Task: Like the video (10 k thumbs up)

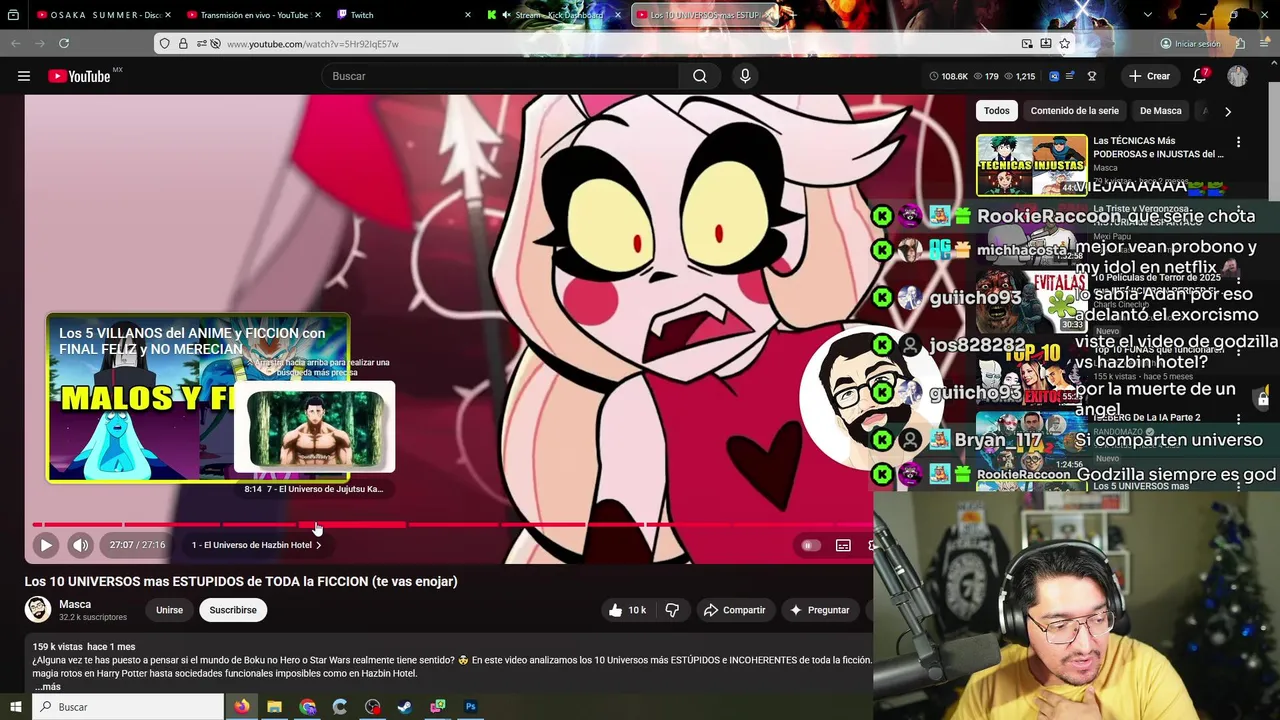Action: (627, 610)
